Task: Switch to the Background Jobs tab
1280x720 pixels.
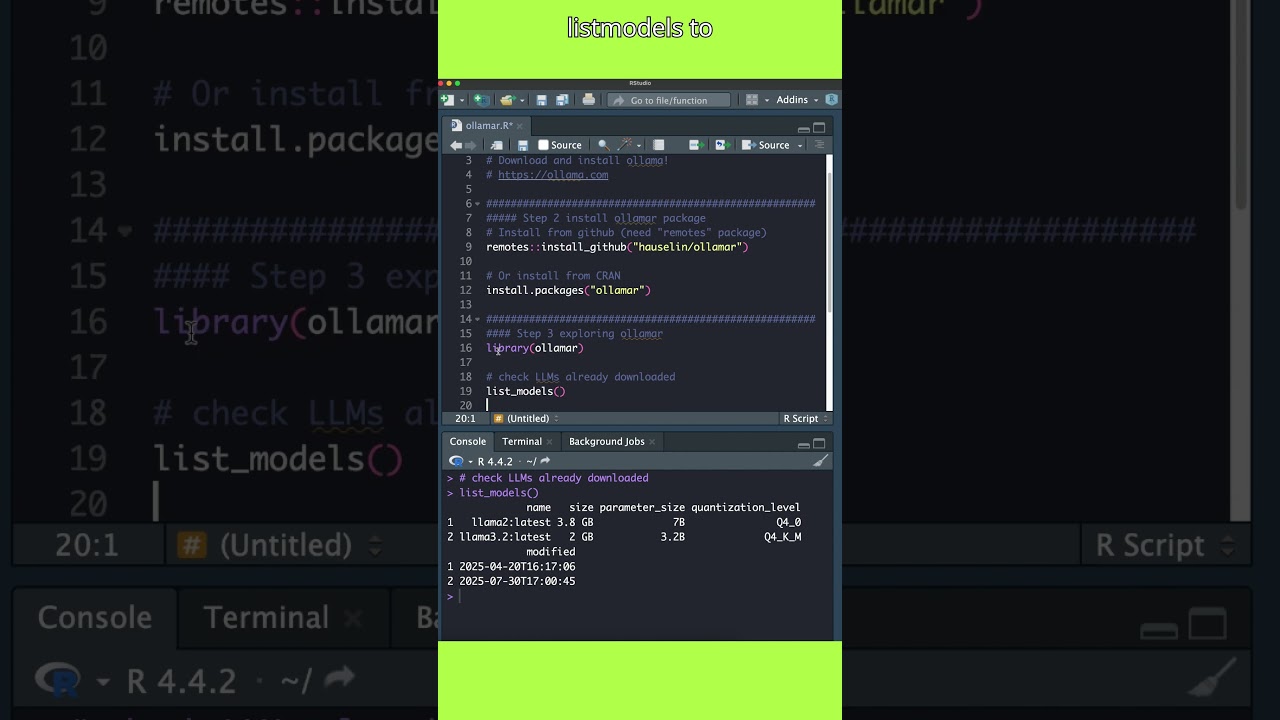Action: 606,442
